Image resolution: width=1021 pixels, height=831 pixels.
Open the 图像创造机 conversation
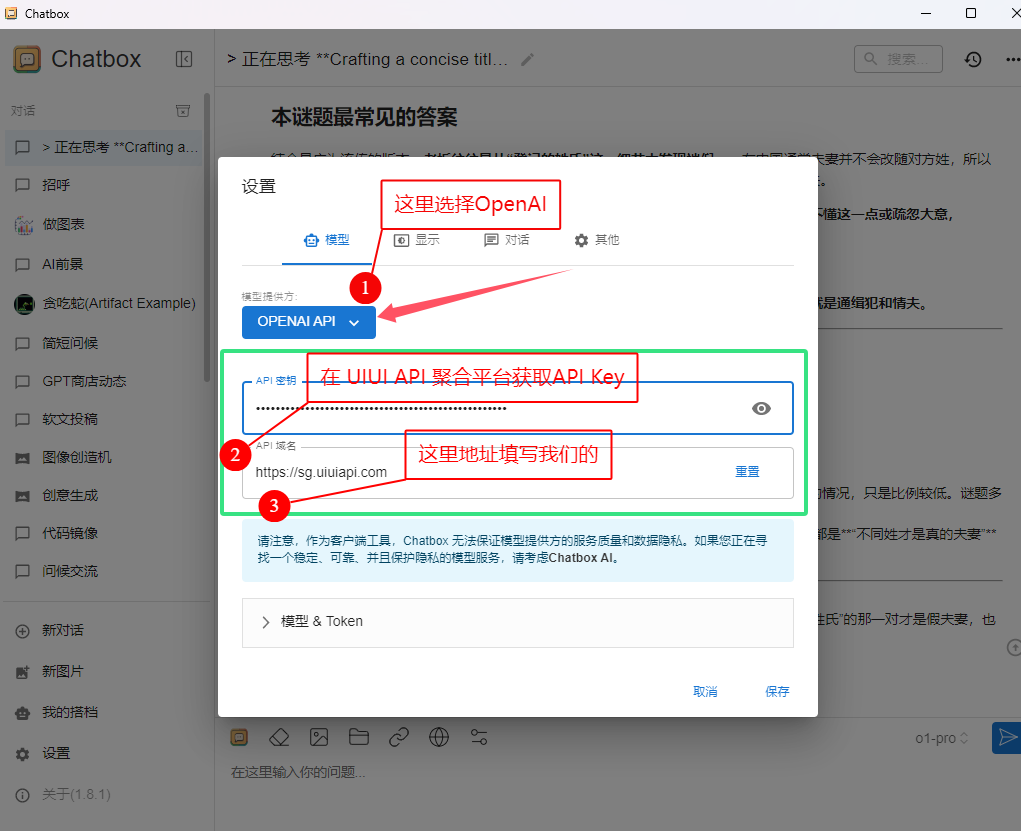[104, 457]
